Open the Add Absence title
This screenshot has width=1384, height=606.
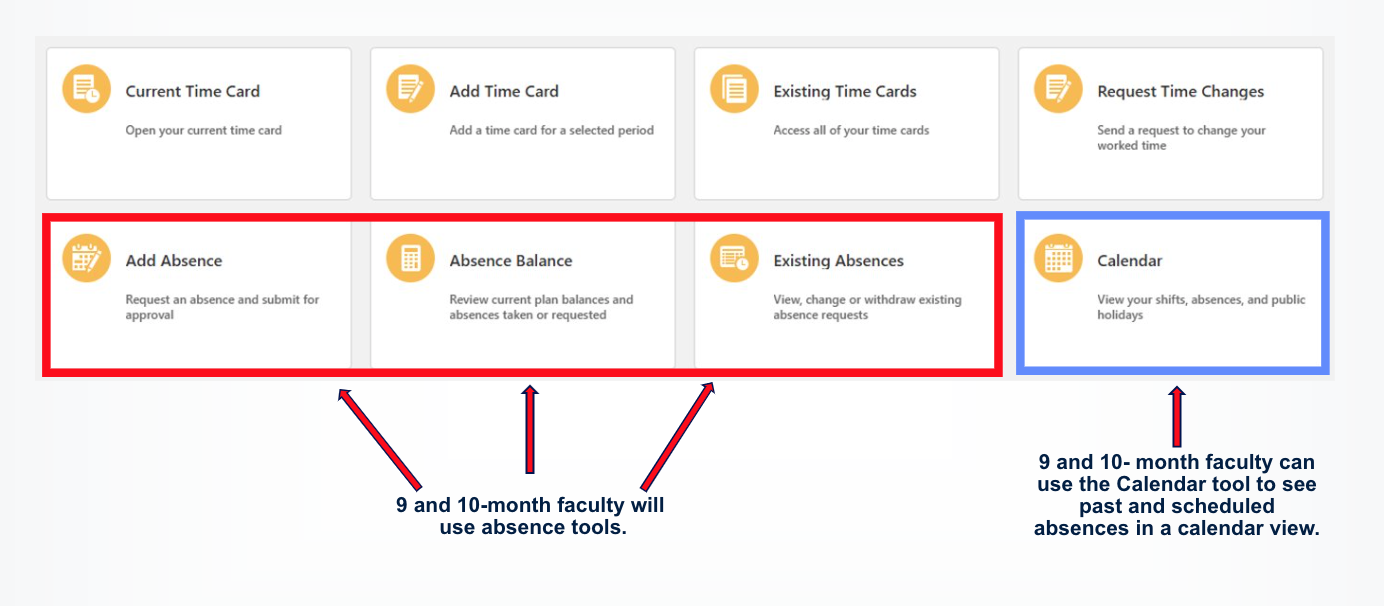174,261
